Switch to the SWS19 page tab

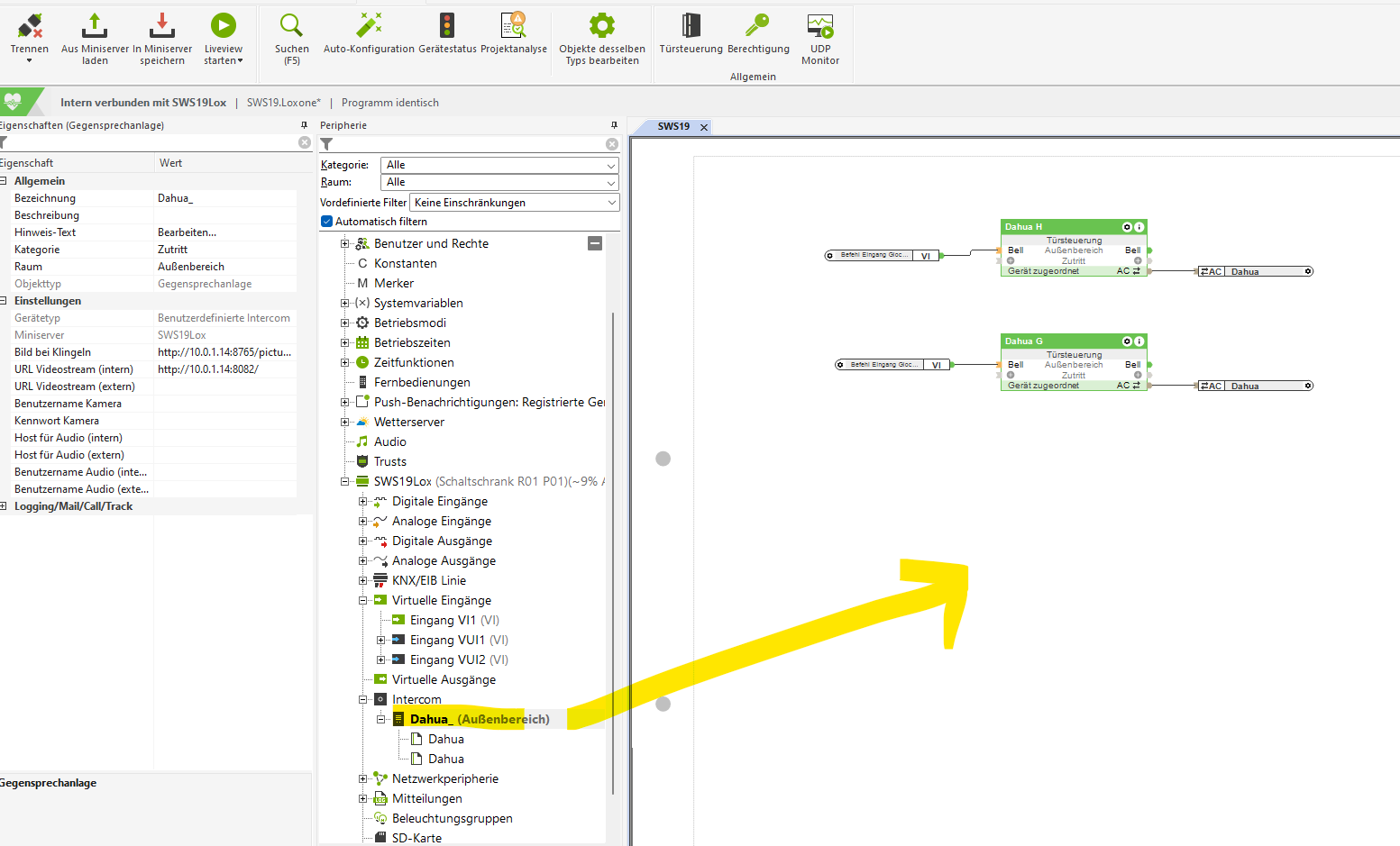point(673,126)
